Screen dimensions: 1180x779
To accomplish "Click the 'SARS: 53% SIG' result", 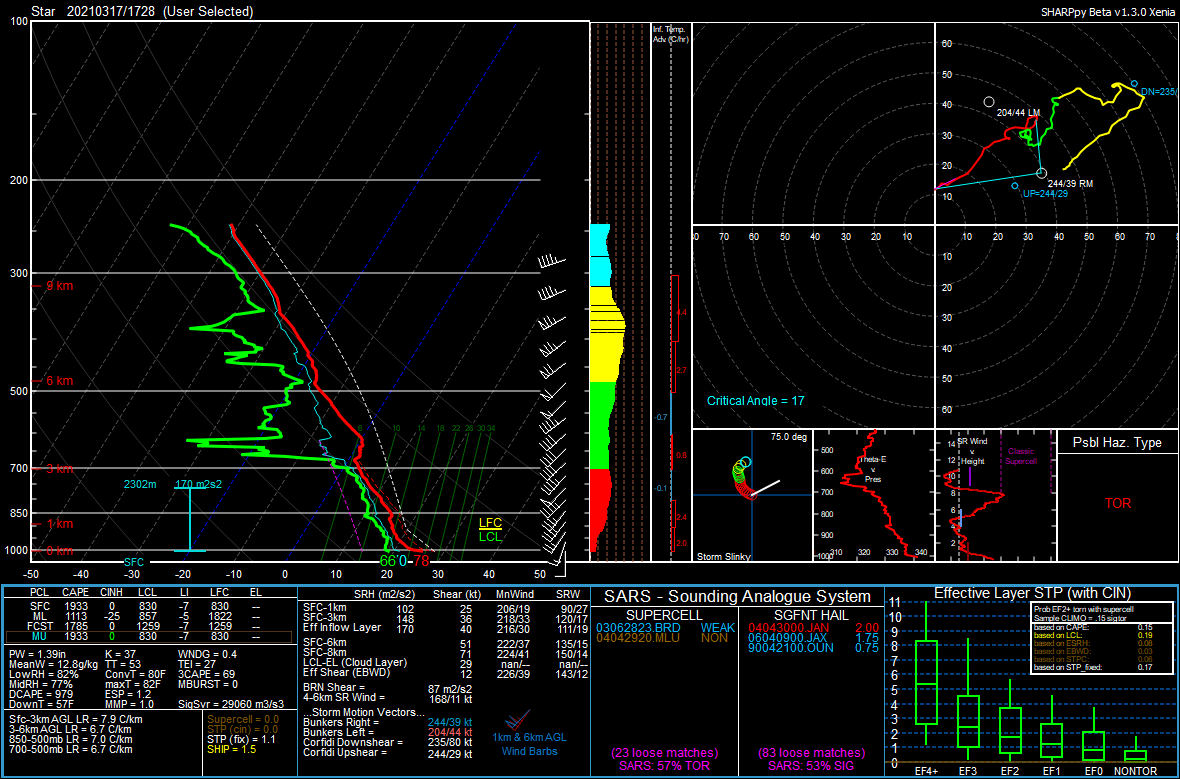I will tap(811, 766).
